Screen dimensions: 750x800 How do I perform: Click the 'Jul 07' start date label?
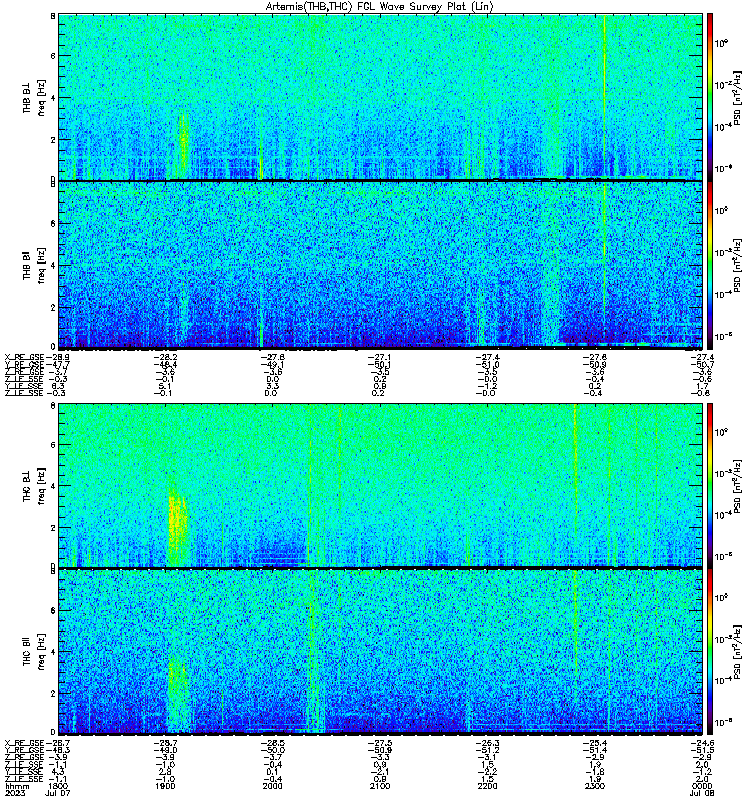tap(58, 793)
